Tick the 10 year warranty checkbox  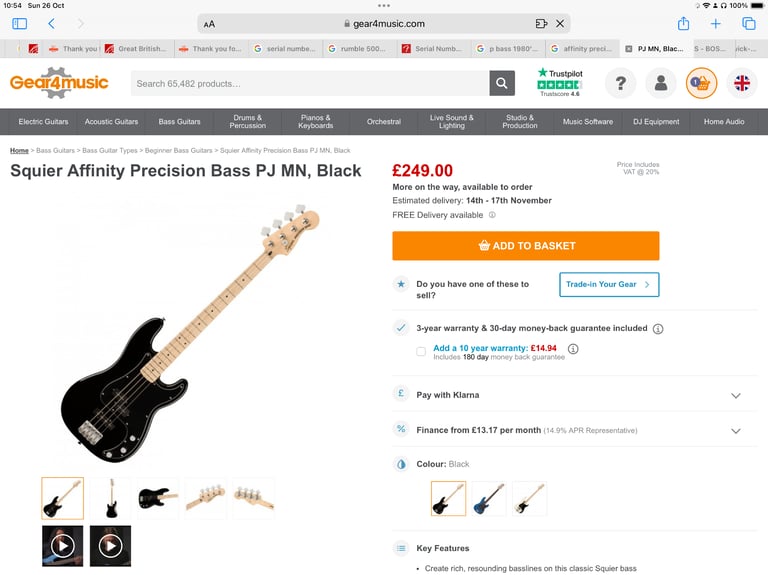(421, 351)
